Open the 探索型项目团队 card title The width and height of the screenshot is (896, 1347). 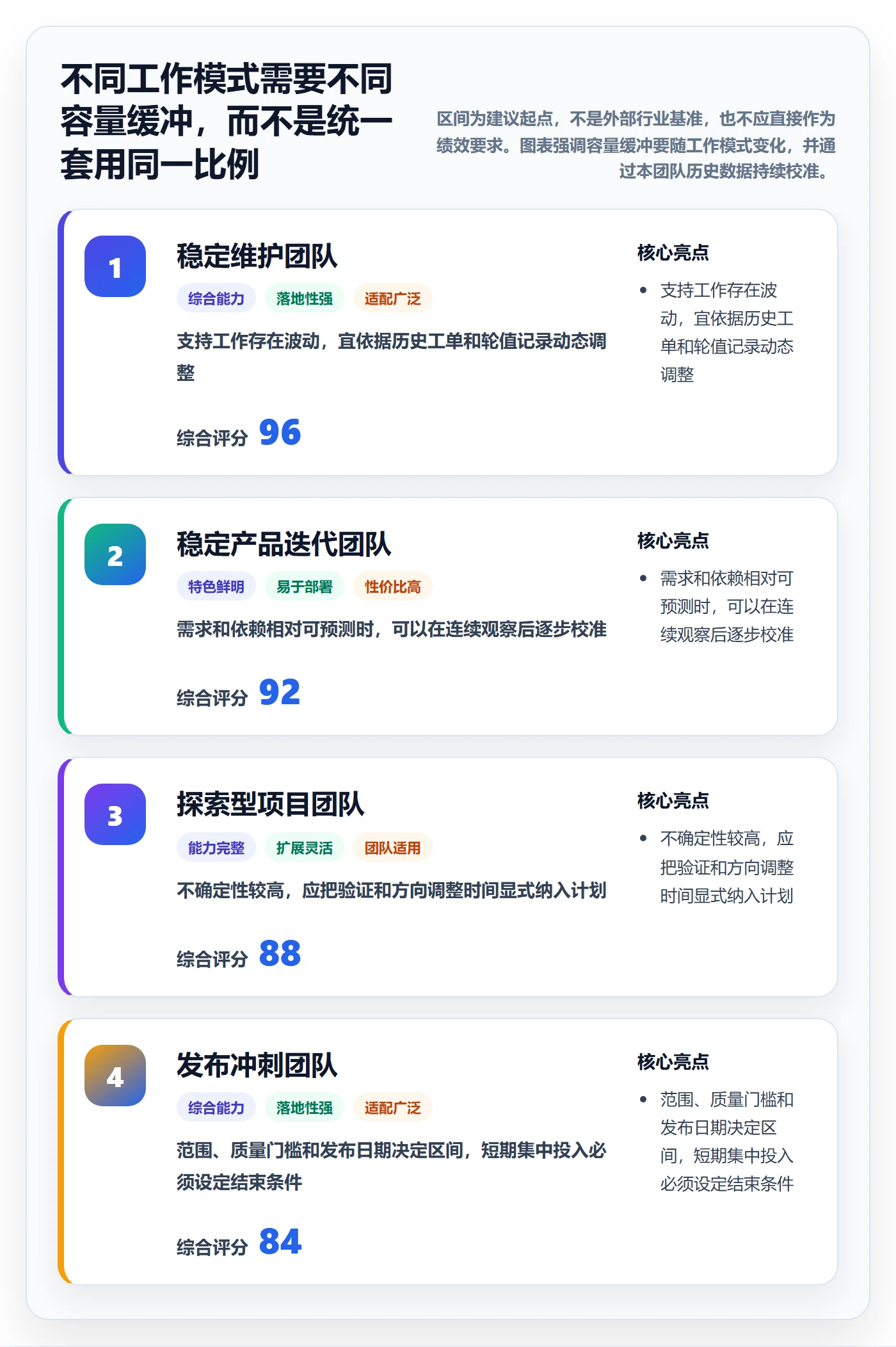click(271, 804)
